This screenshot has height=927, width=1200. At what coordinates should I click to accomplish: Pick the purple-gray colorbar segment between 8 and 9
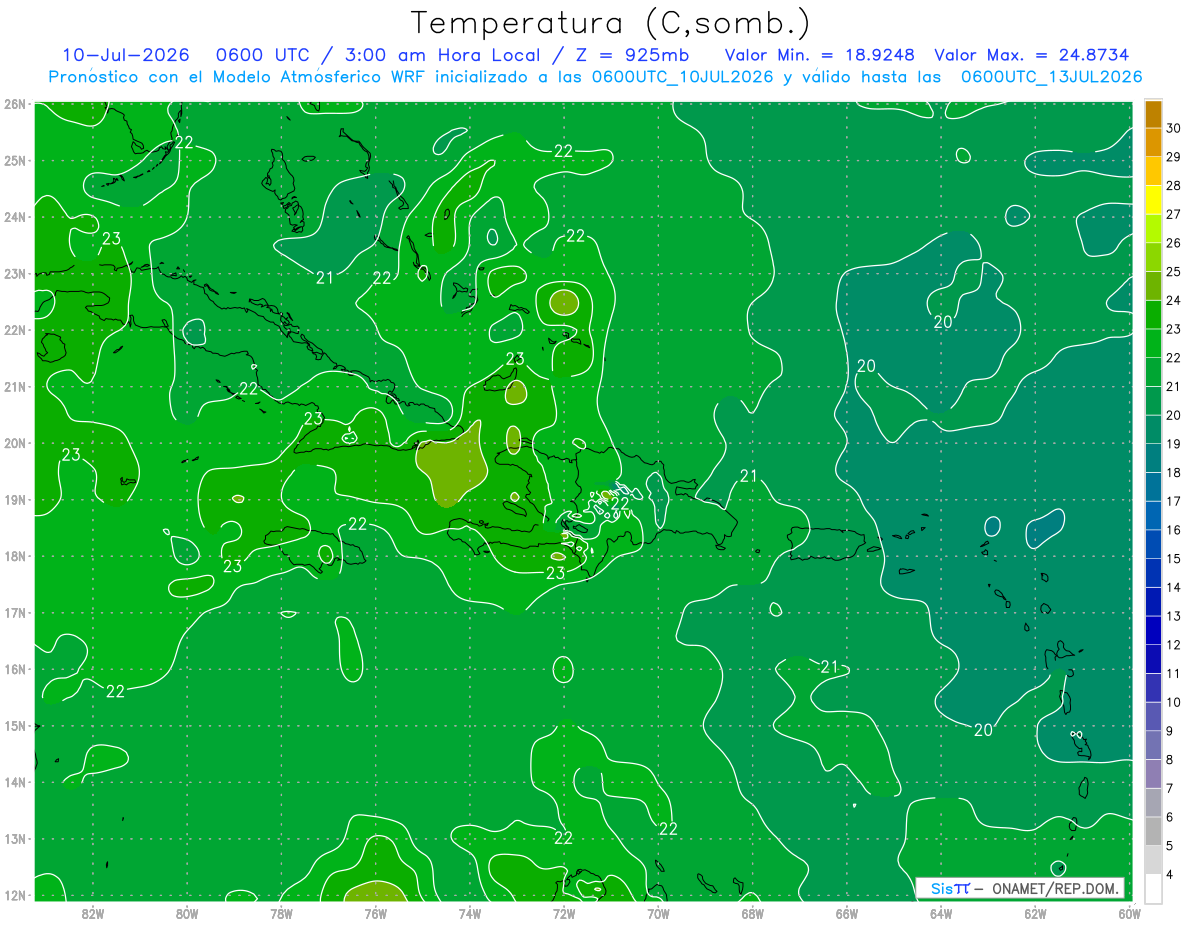pyautogui.click(x=1153, y=746)
